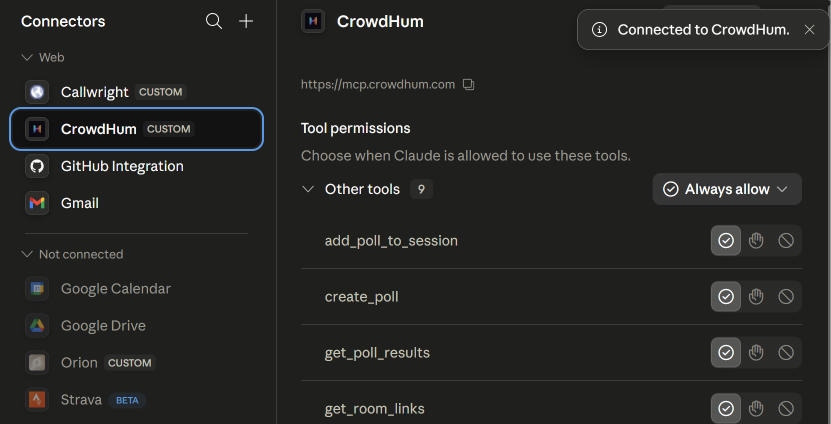The image size is (831, 424).
Task: Add a new connector with plus icon
Action: click(x=246, y=21)
